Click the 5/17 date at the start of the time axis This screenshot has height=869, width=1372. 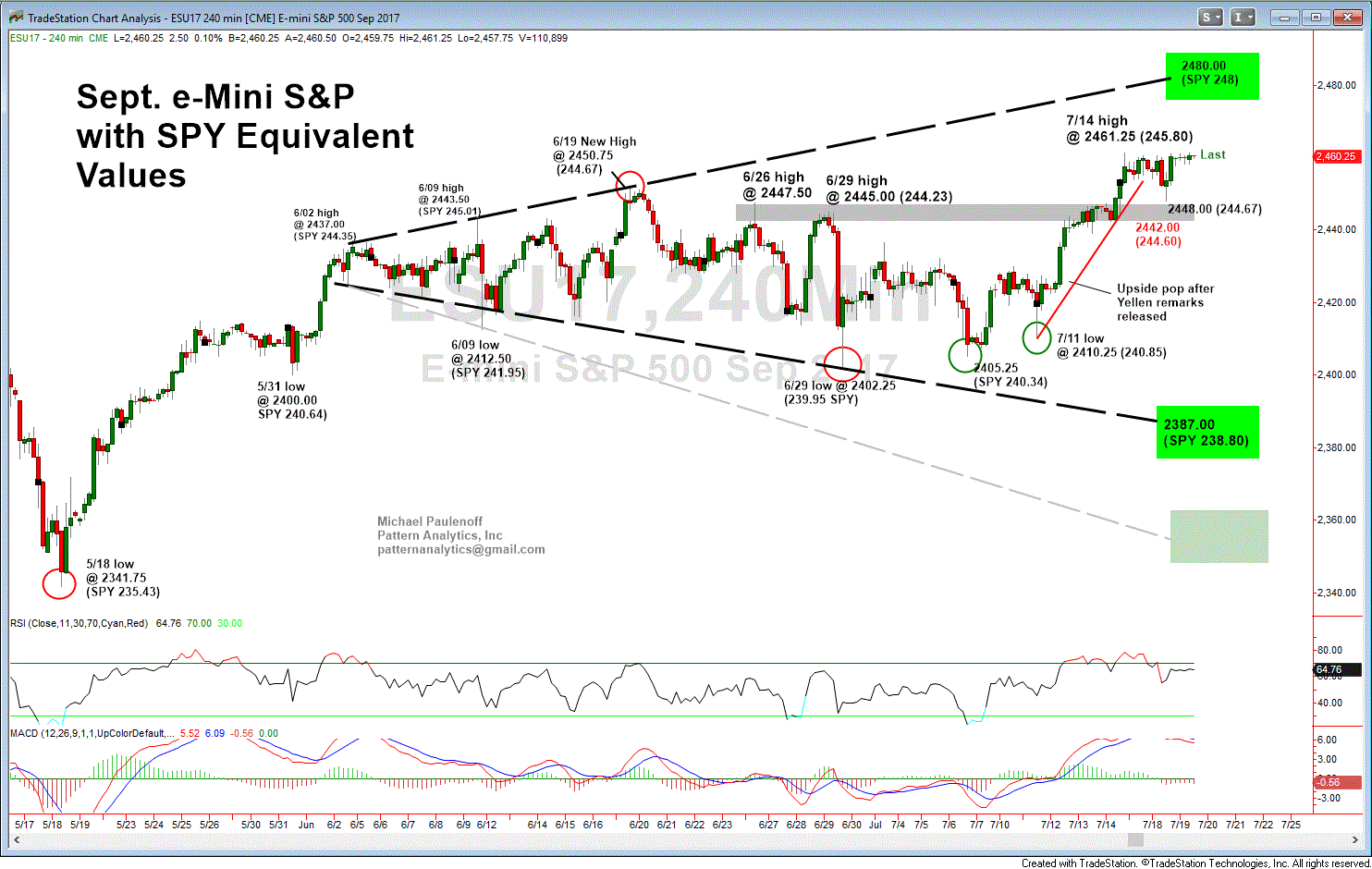point(25,825)
